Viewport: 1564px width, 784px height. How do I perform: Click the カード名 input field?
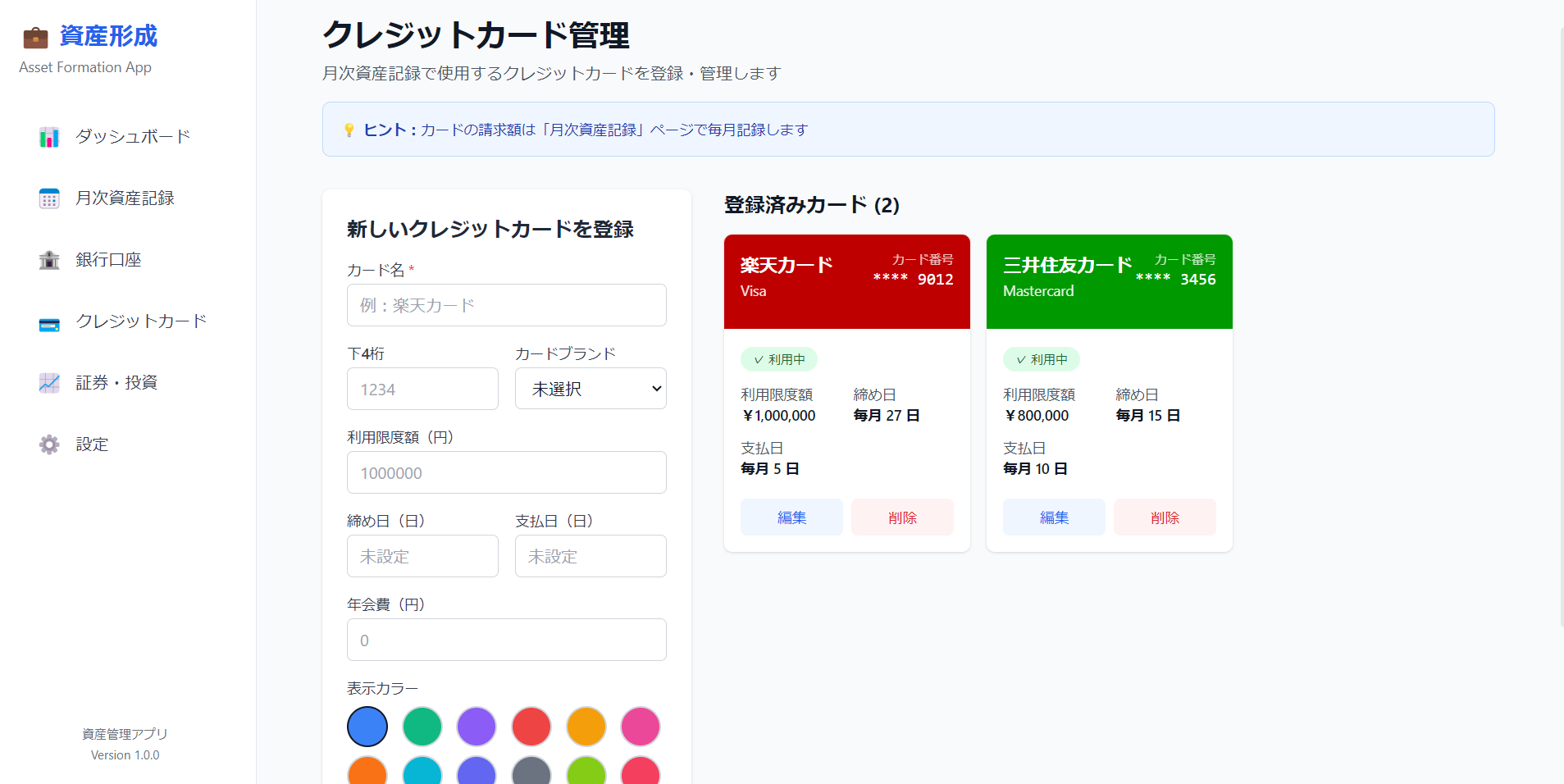506,304
